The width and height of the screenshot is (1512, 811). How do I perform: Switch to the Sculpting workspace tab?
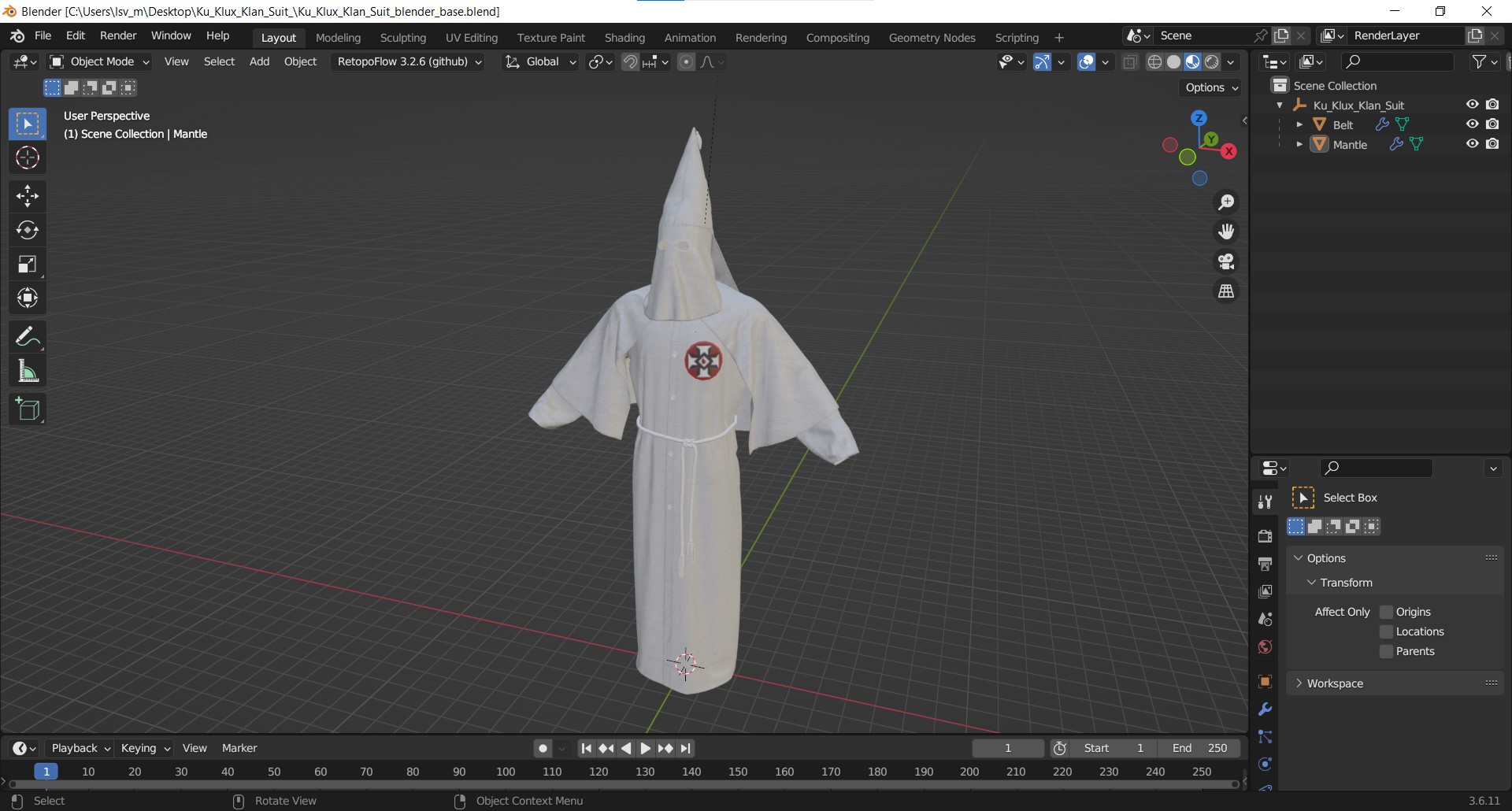coord(402,38)
